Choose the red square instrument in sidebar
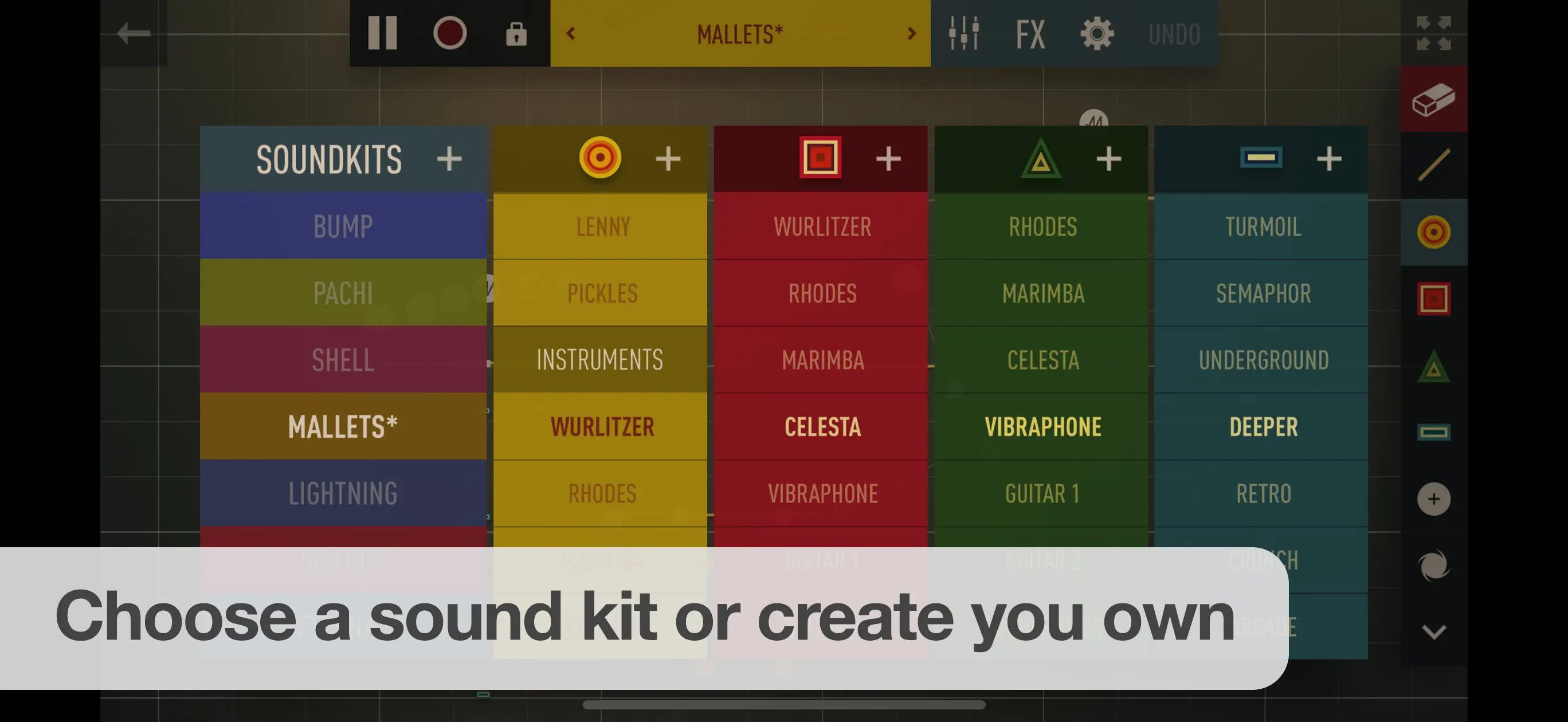 1433,299
